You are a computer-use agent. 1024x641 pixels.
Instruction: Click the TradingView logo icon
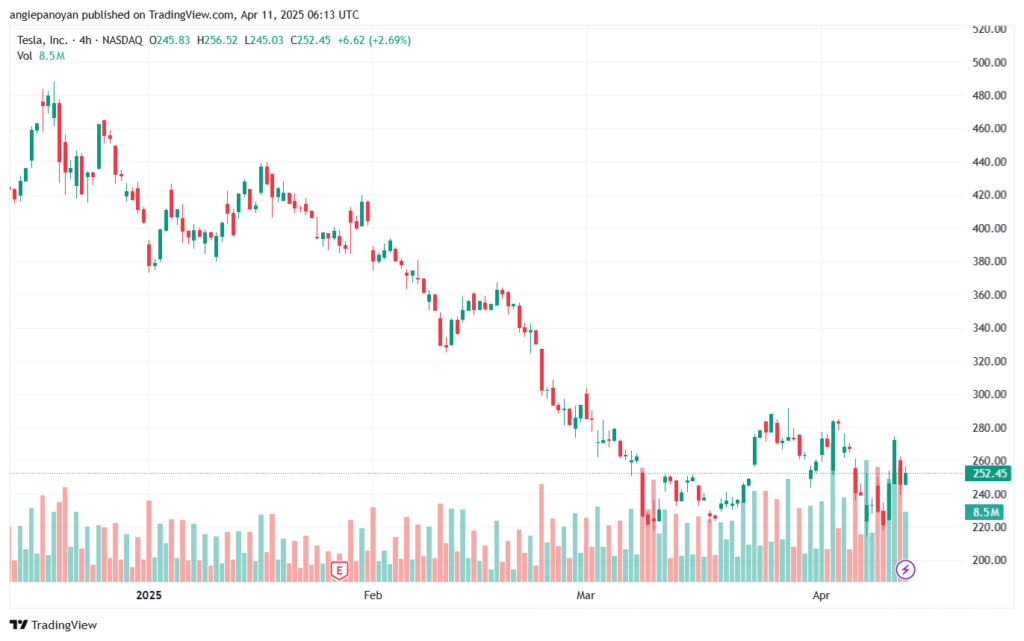[18, 625]
